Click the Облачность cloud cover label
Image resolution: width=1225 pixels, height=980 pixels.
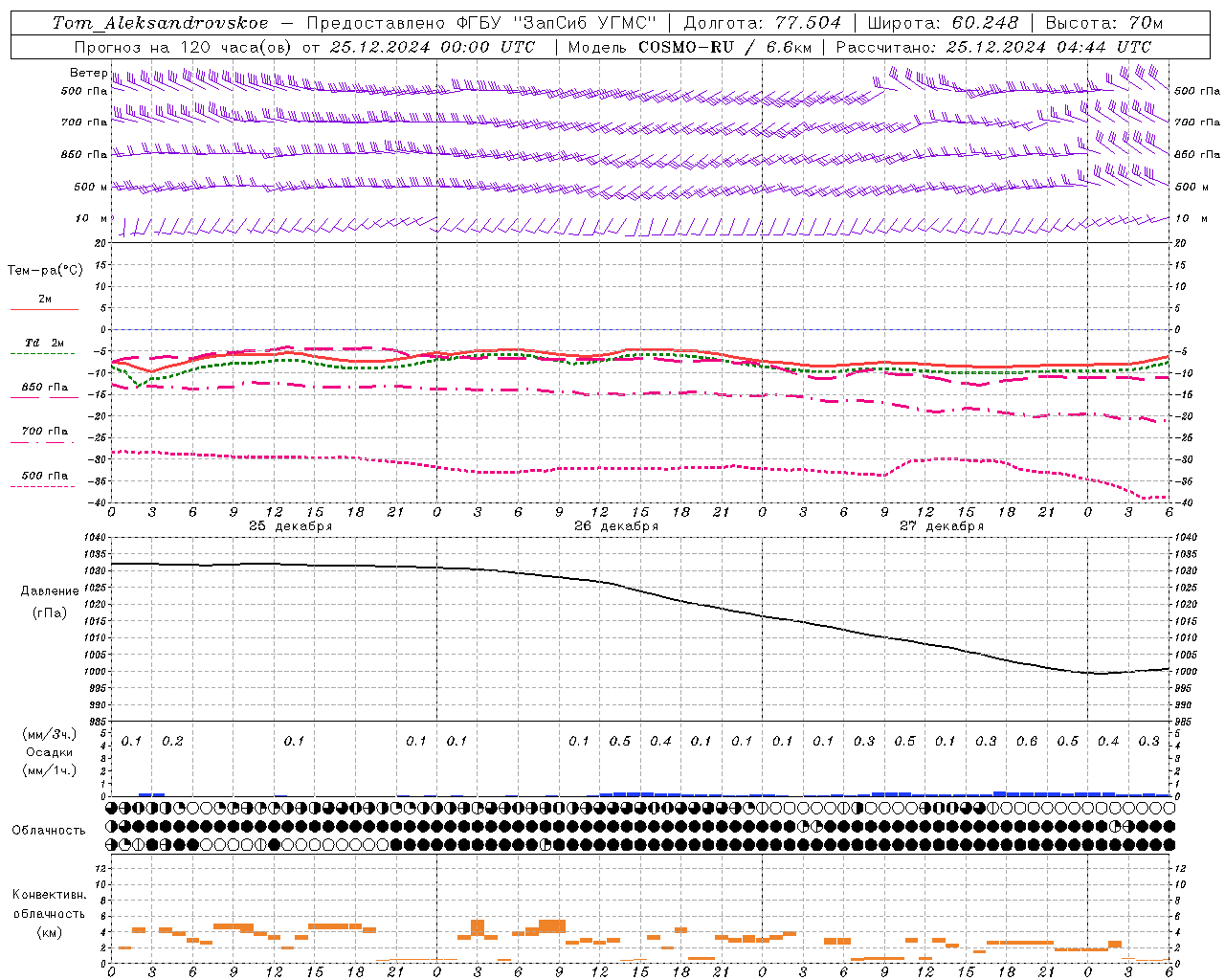point(49,831)
